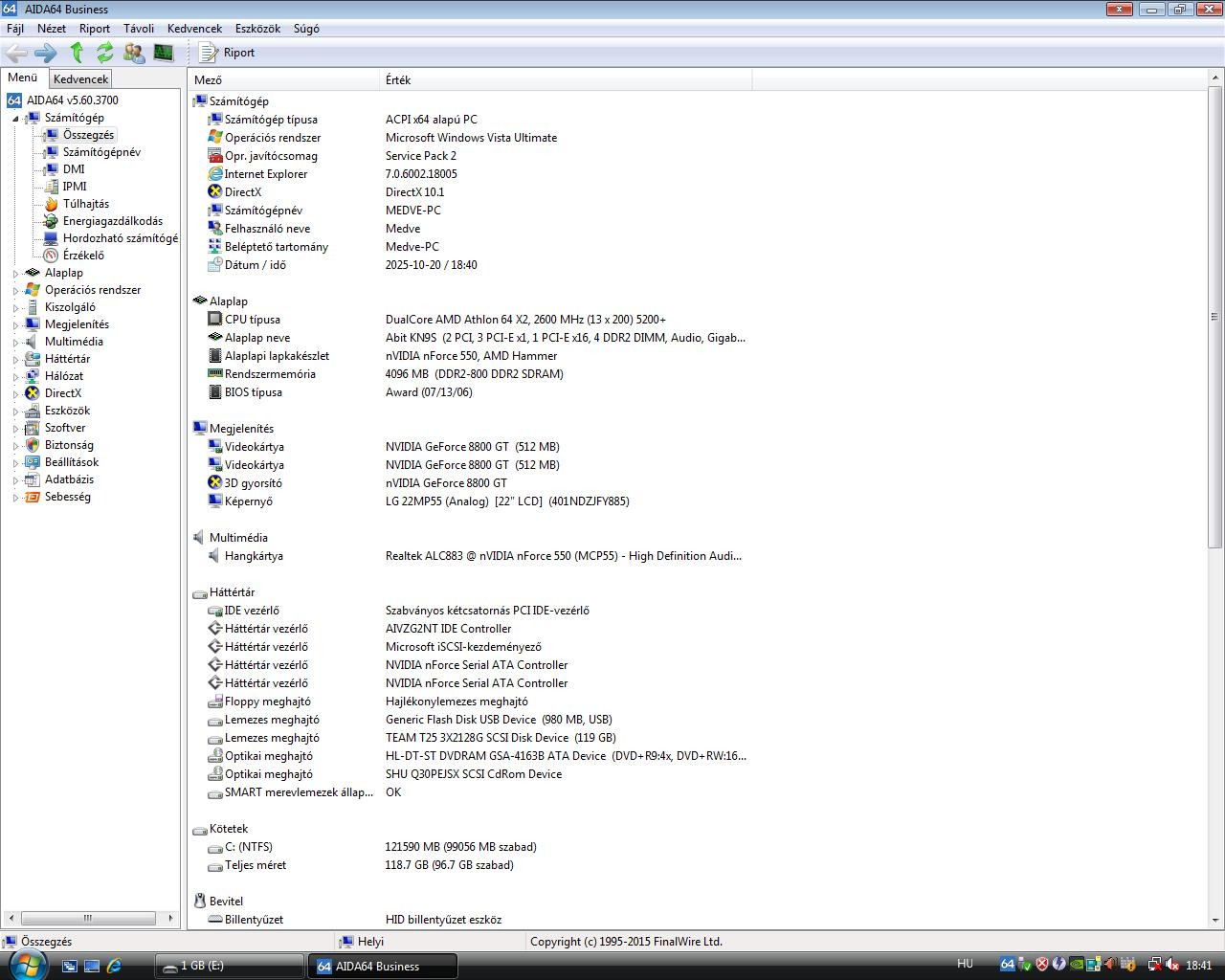Click the Hordozható számítógép laptop icon
1225x980 pixels.
click(51, 238)
